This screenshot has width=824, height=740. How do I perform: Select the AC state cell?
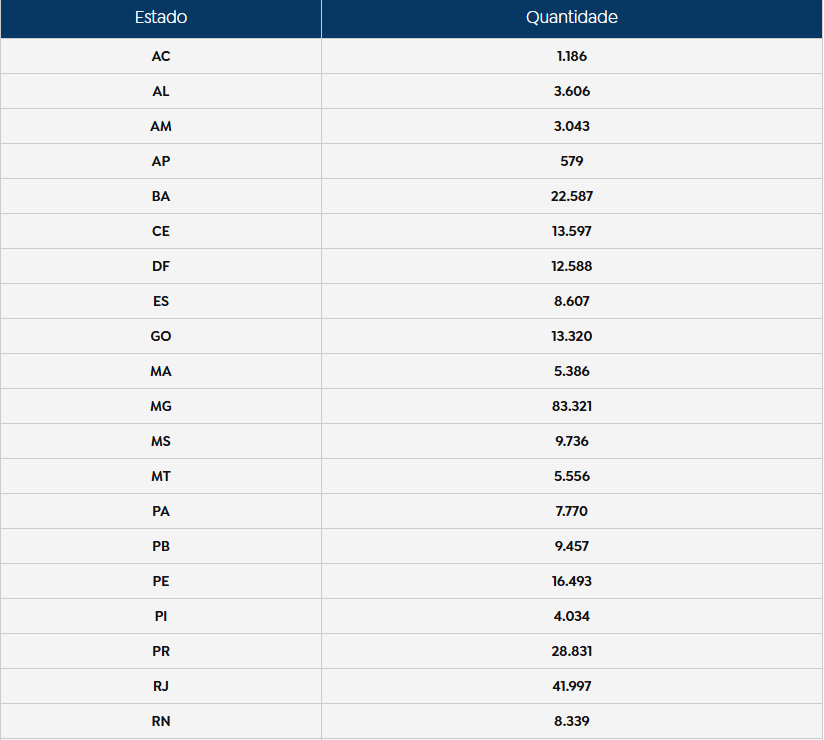(x=161, y=56)
